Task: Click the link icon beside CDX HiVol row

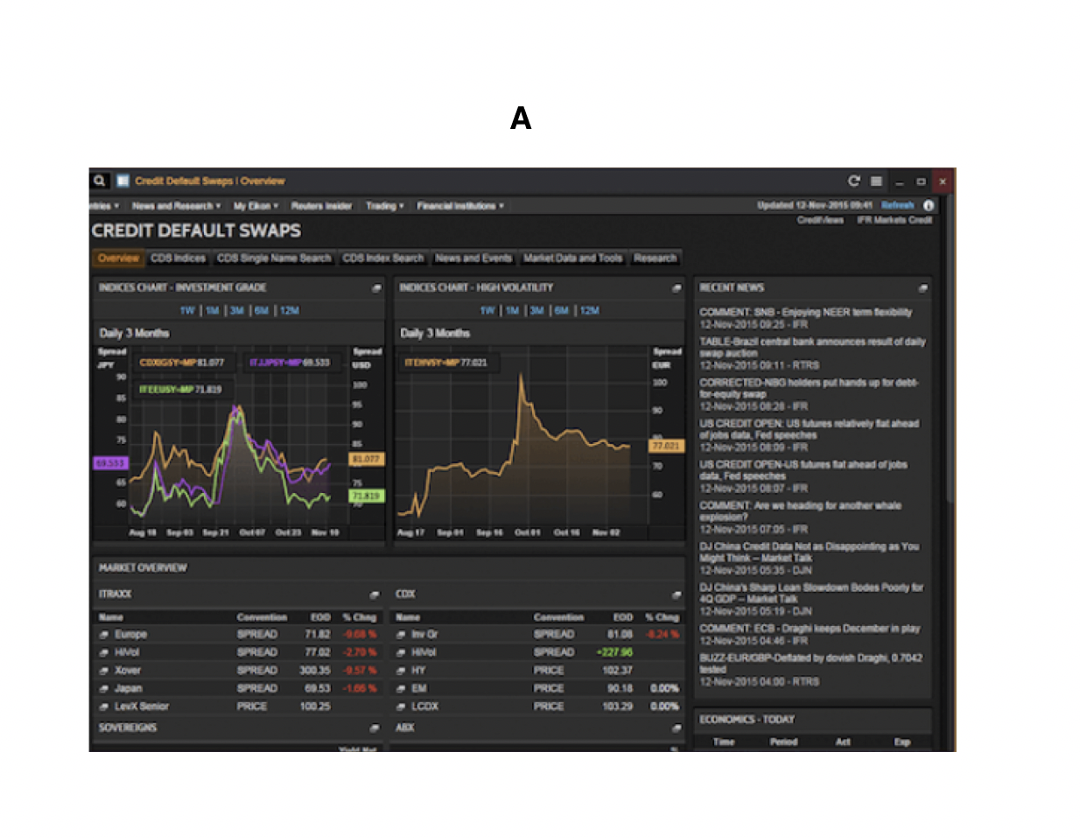Action: (x=401, y=652)
